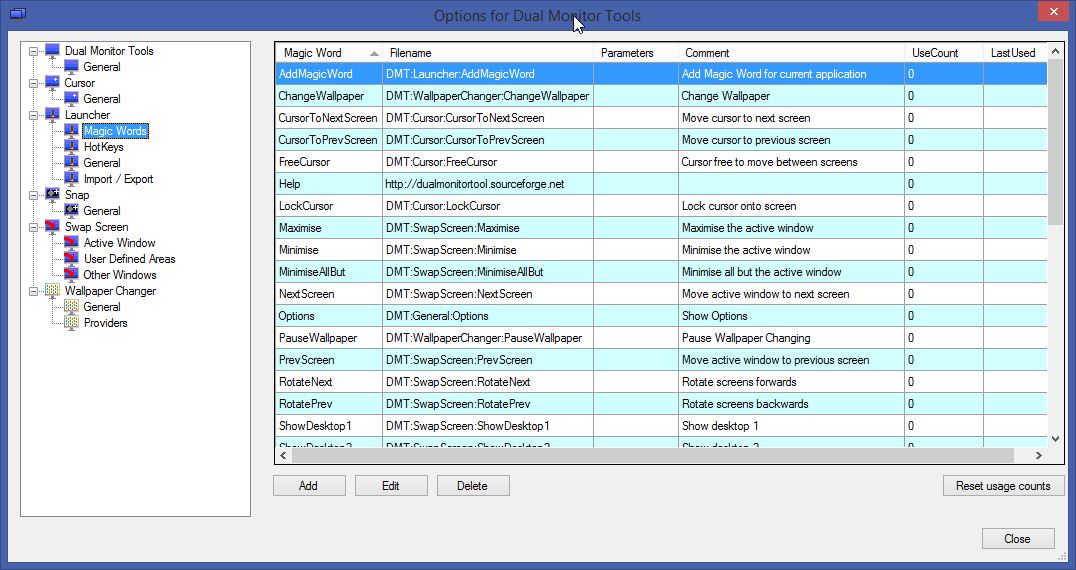Open Other Windows settings
The image size is (1076, 570).
pyautogui.click(x=120, y=274)
